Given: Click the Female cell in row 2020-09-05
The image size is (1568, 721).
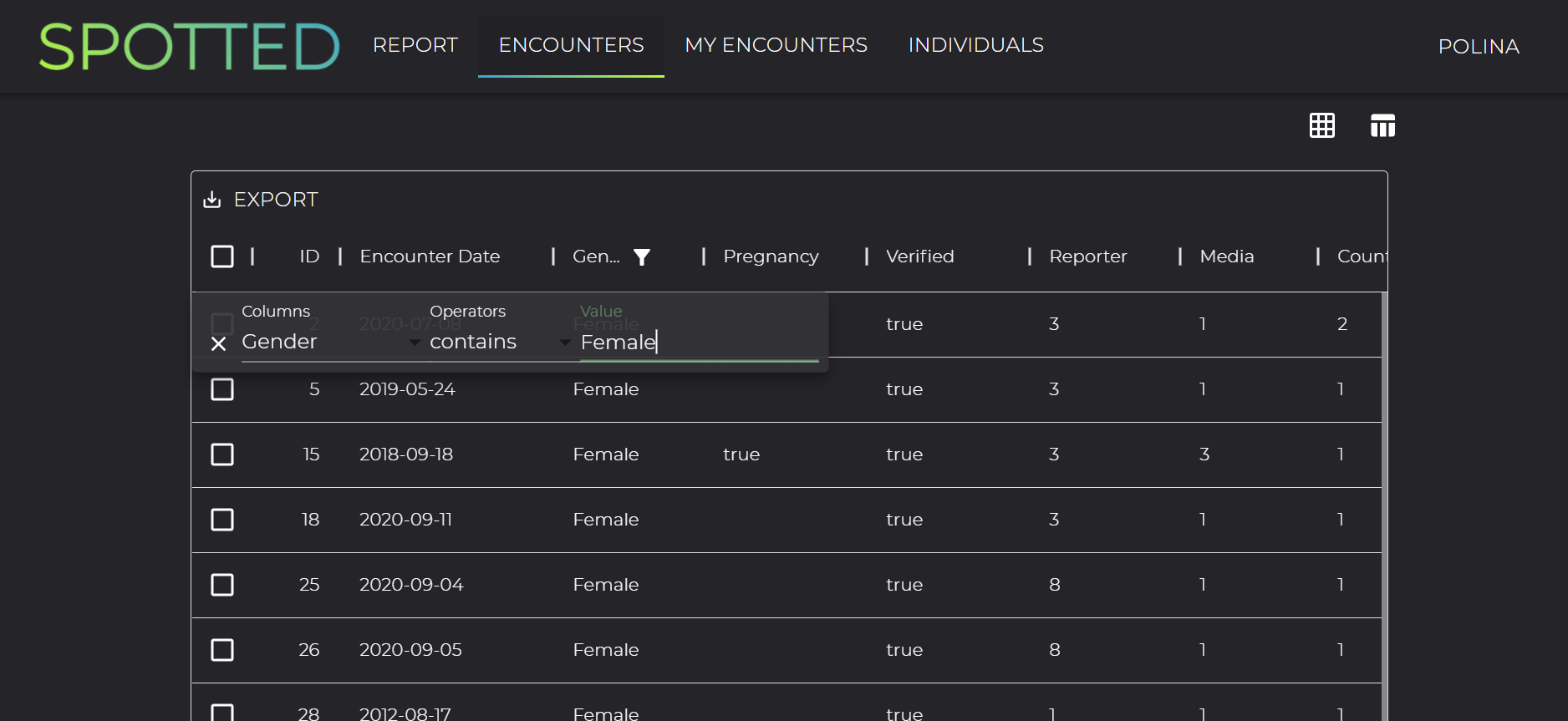Looking at the screenshot, I should [x=606, y=650].
